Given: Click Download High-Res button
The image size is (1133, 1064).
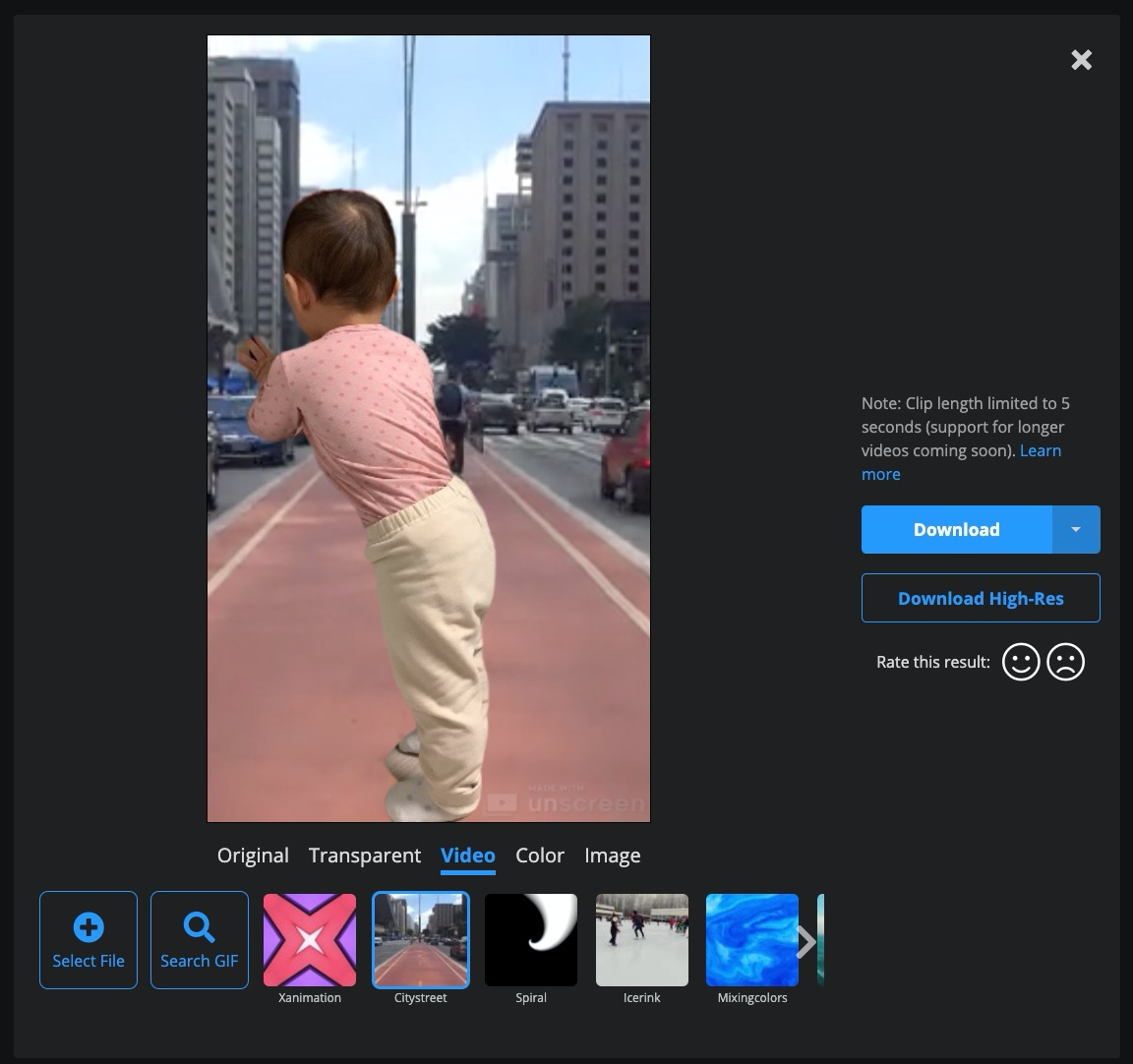Looking at the screenshot, I should pyautogui.click(x=981, y=598).
